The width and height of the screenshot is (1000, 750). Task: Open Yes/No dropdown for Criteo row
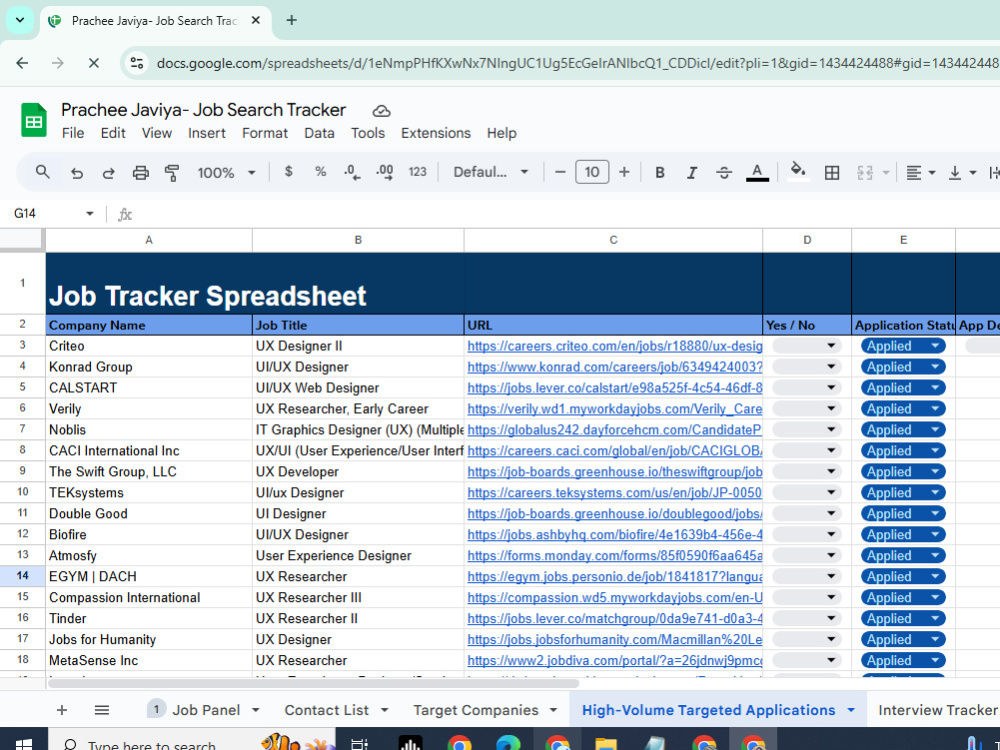click(x=807, y=346)
